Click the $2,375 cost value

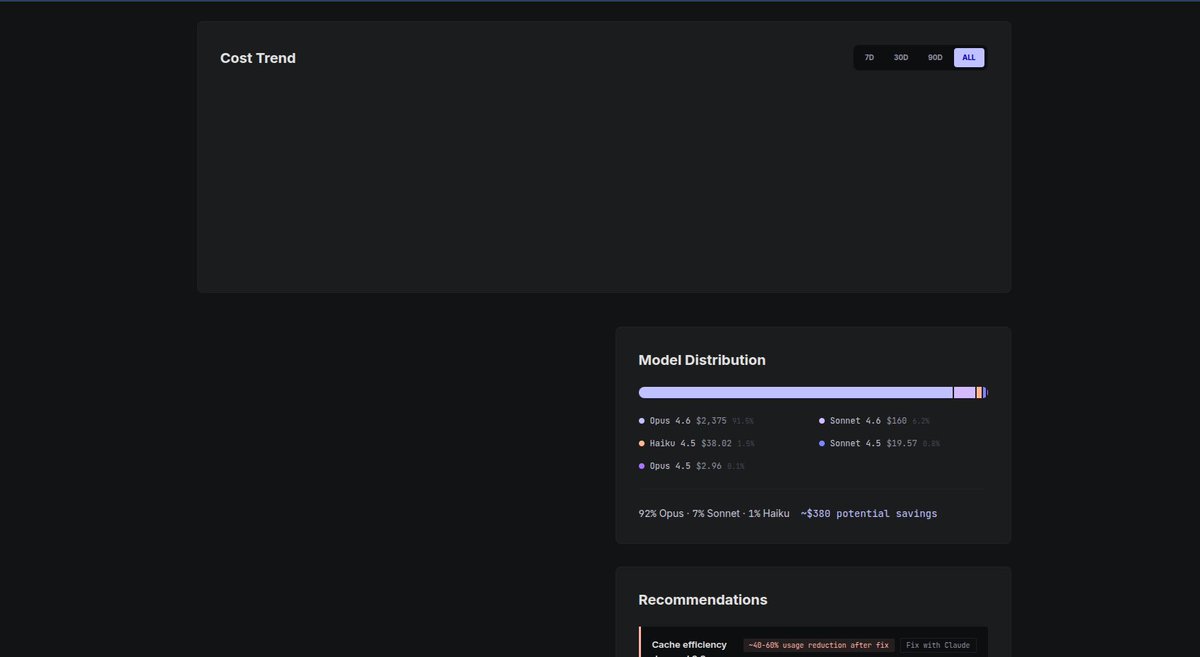point(711,421)
